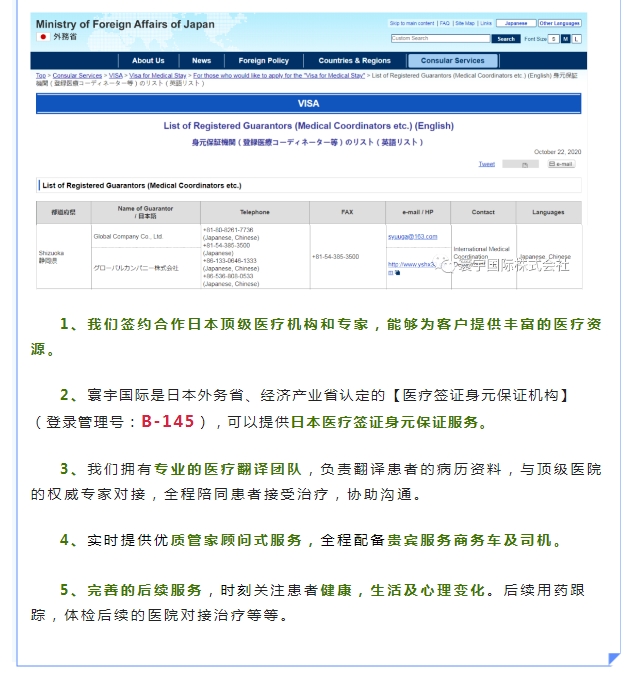This screenshot has width=635, height=678.
Task: Open the Foreign Policy tab
Action: click(x=264, y=61)
